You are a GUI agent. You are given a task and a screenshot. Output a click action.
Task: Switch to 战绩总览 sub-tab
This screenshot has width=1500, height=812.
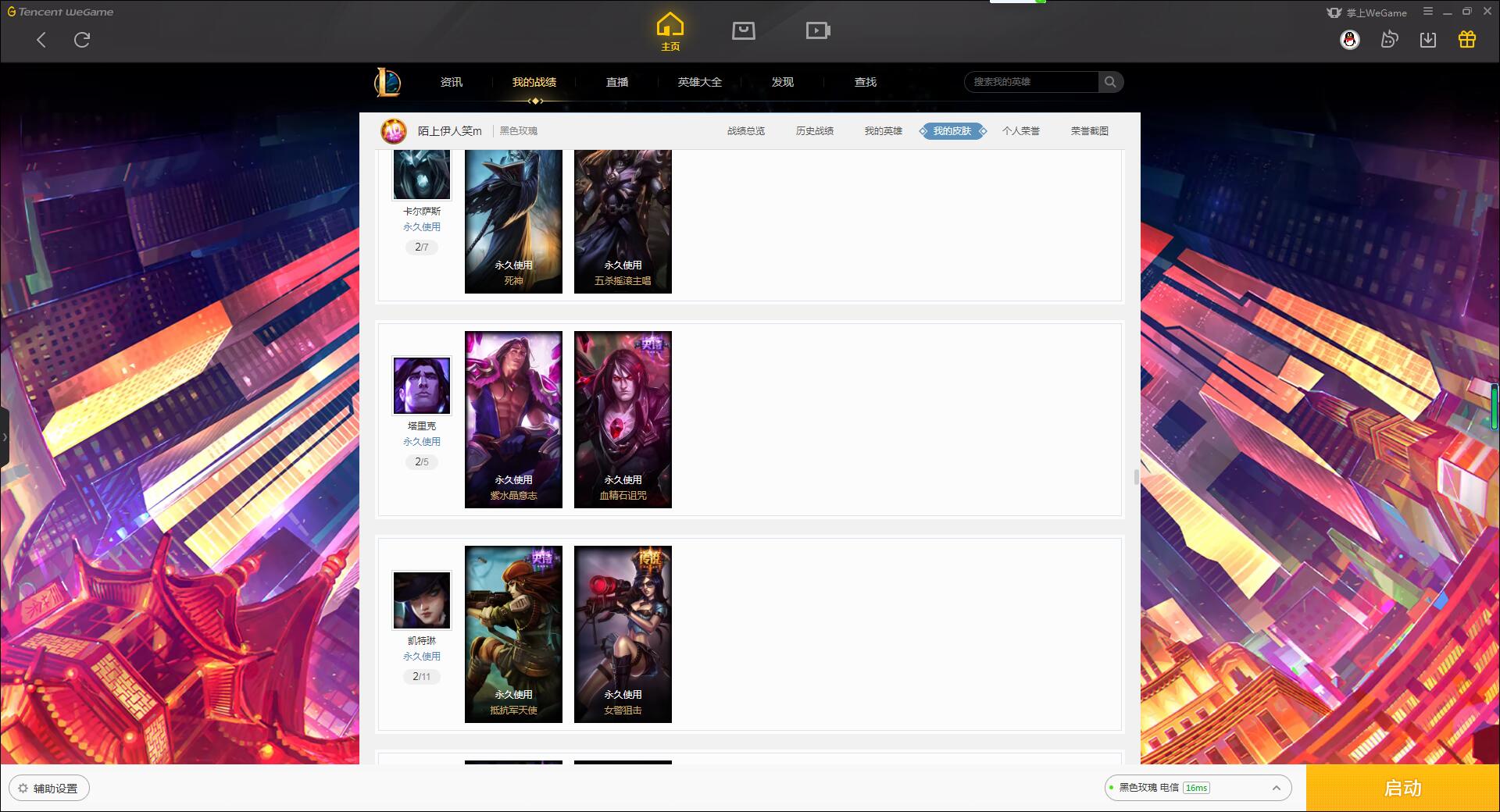tap(746, 131)
